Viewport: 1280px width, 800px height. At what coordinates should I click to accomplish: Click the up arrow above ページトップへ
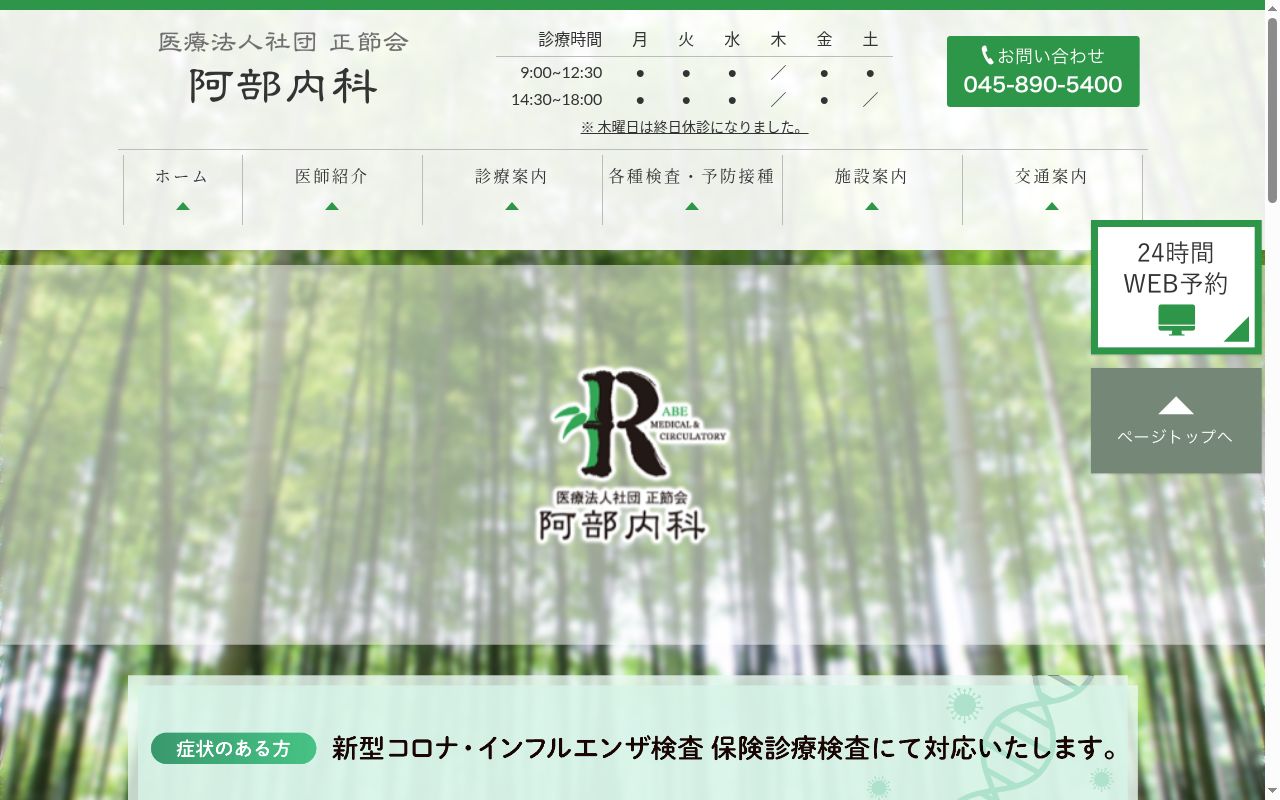1176,406
